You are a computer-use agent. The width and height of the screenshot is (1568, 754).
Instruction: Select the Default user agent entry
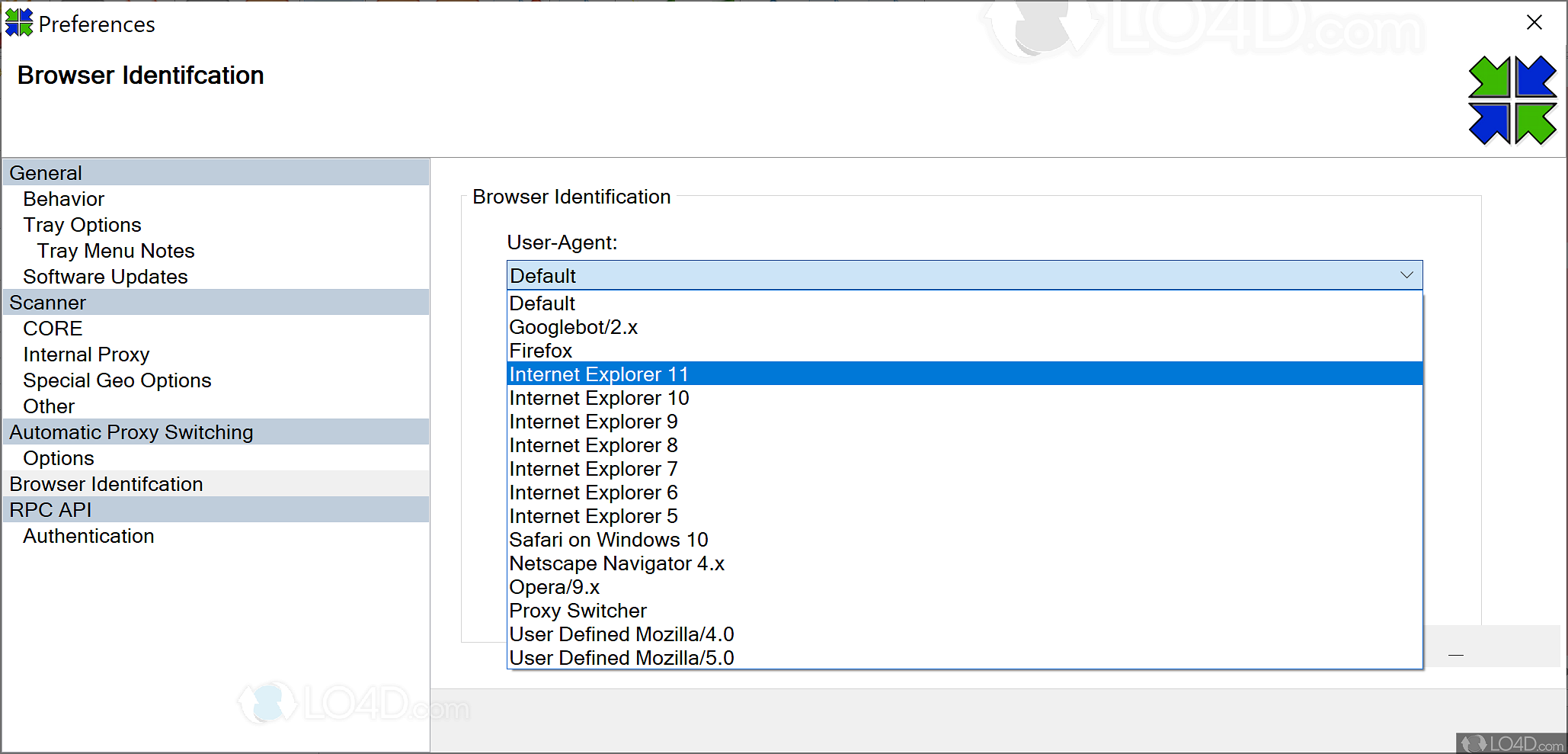coord(542,303)
